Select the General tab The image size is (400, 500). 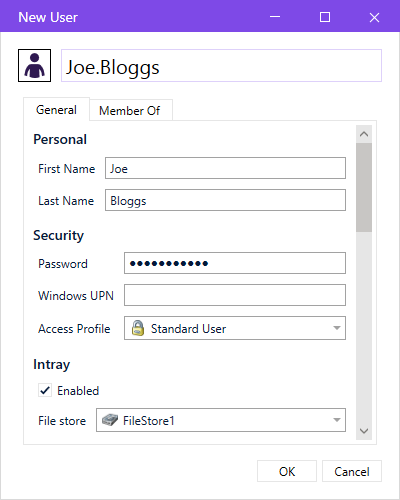tap(56, 110)
